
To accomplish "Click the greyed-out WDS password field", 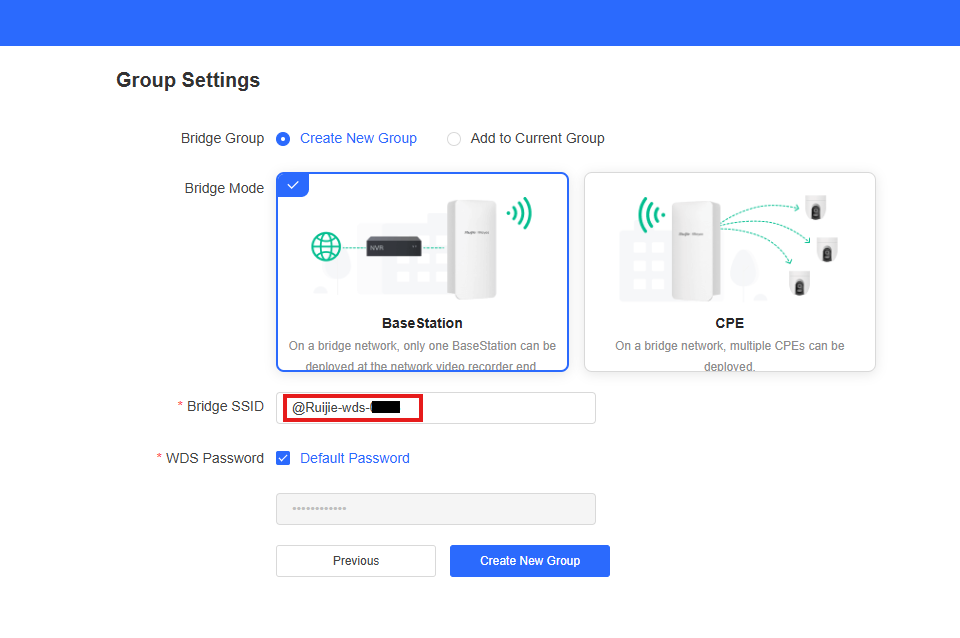I will 435,509.
